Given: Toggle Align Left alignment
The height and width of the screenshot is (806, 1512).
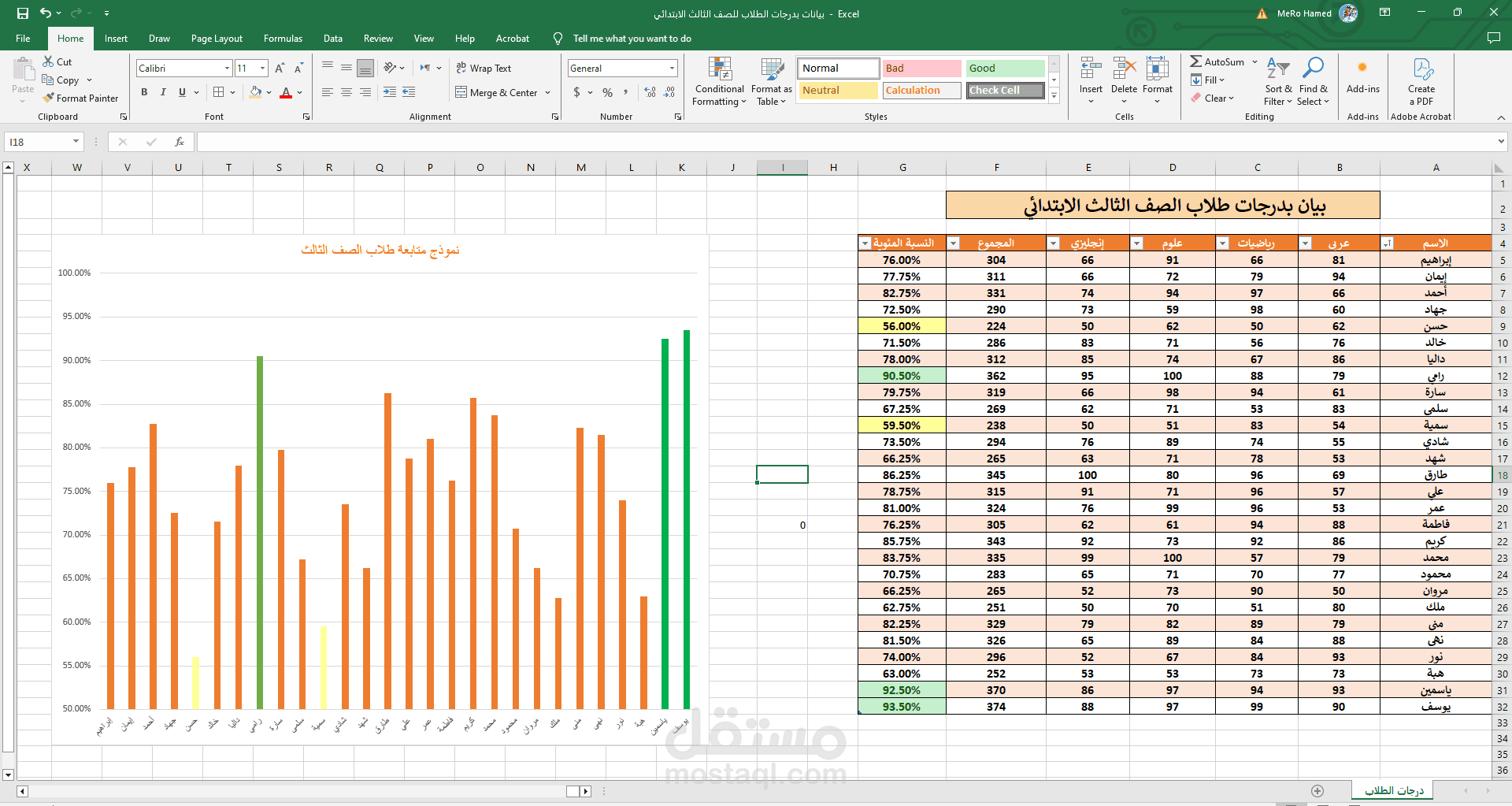Looking at the screenshot, I should [328, 92].
